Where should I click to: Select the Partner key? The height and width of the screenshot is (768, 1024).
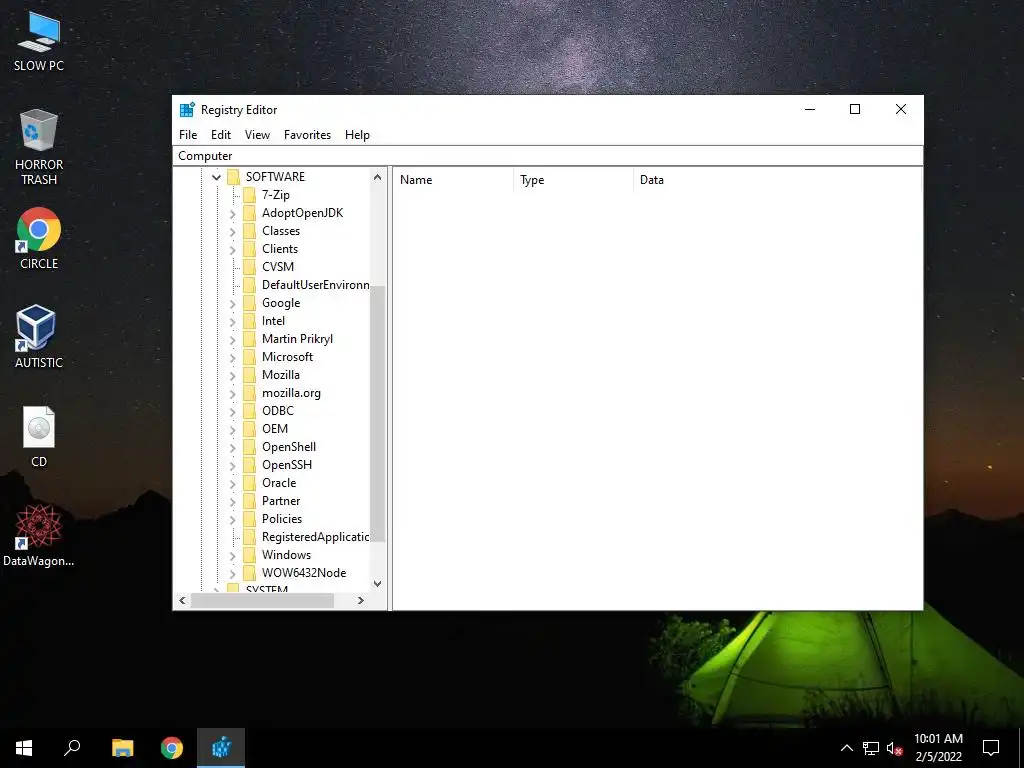tap(281, 501)
